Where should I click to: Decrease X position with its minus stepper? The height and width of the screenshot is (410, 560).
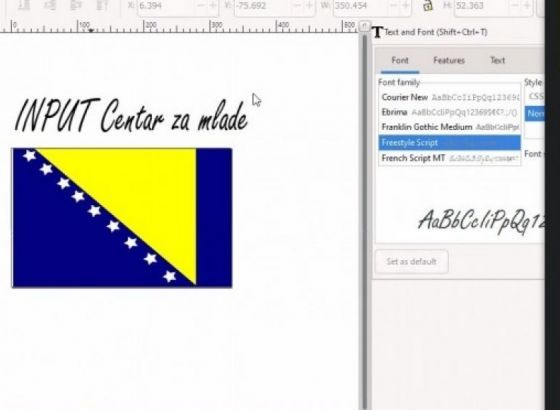[x=201, y=5]
